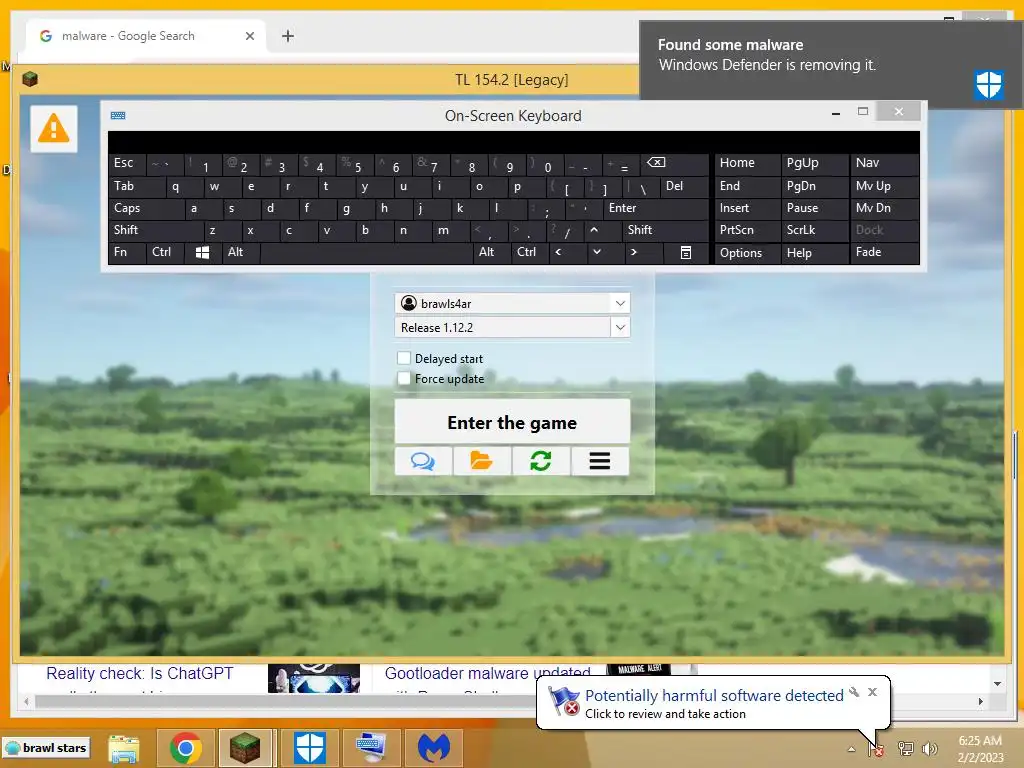This screenshot has width=1024, height=768.
Task: Switch to On-Screen Keyboard taskbar icon
Action: pyautogui.click(x=372, y=748)
